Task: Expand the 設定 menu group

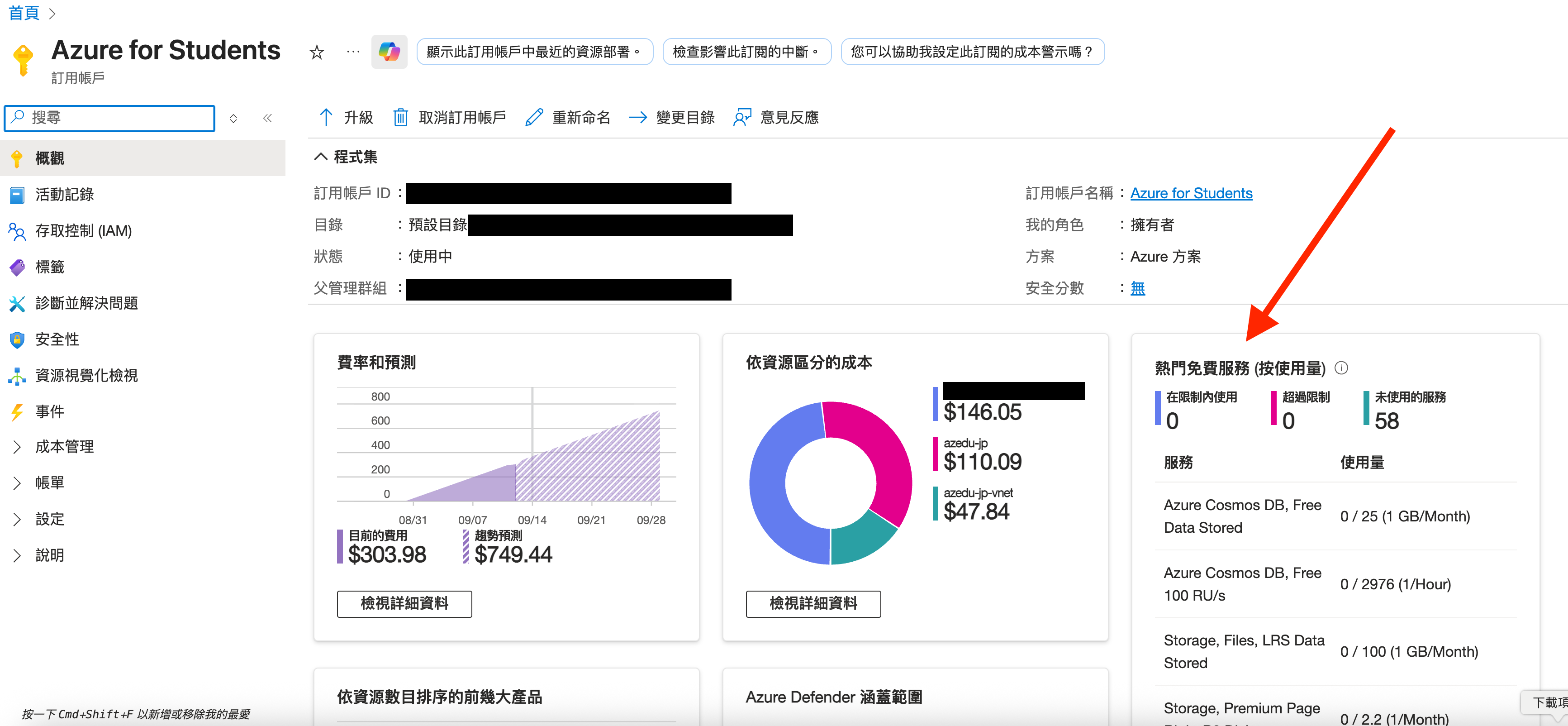Action: coord(17,520)
